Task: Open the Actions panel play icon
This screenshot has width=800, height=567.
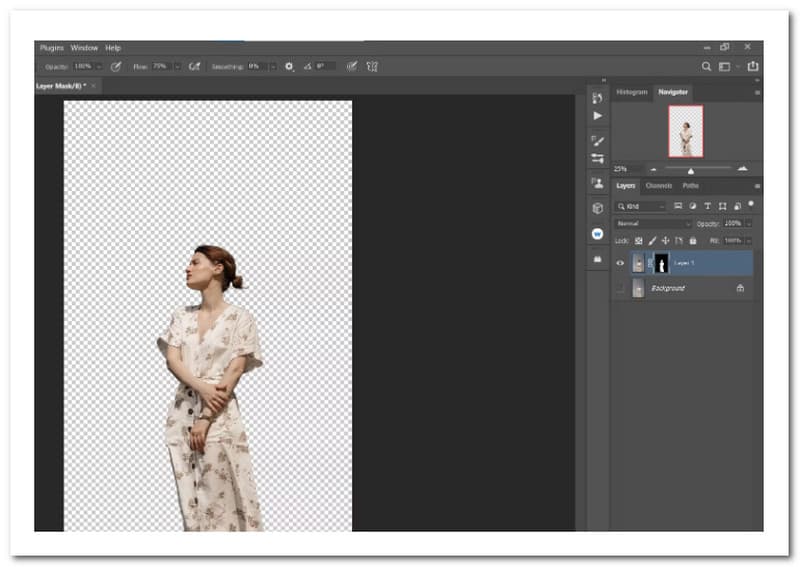Action: click(x=597, y=116)
